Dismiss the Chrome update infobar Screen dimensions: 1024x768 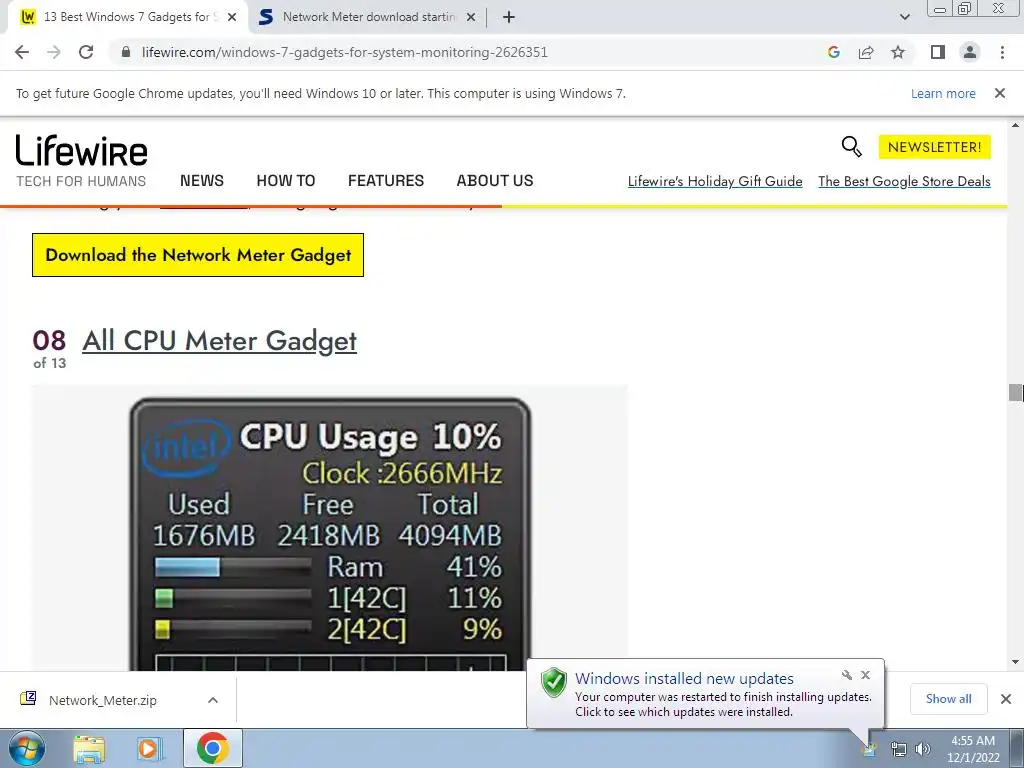click(x=1000, y=93)
